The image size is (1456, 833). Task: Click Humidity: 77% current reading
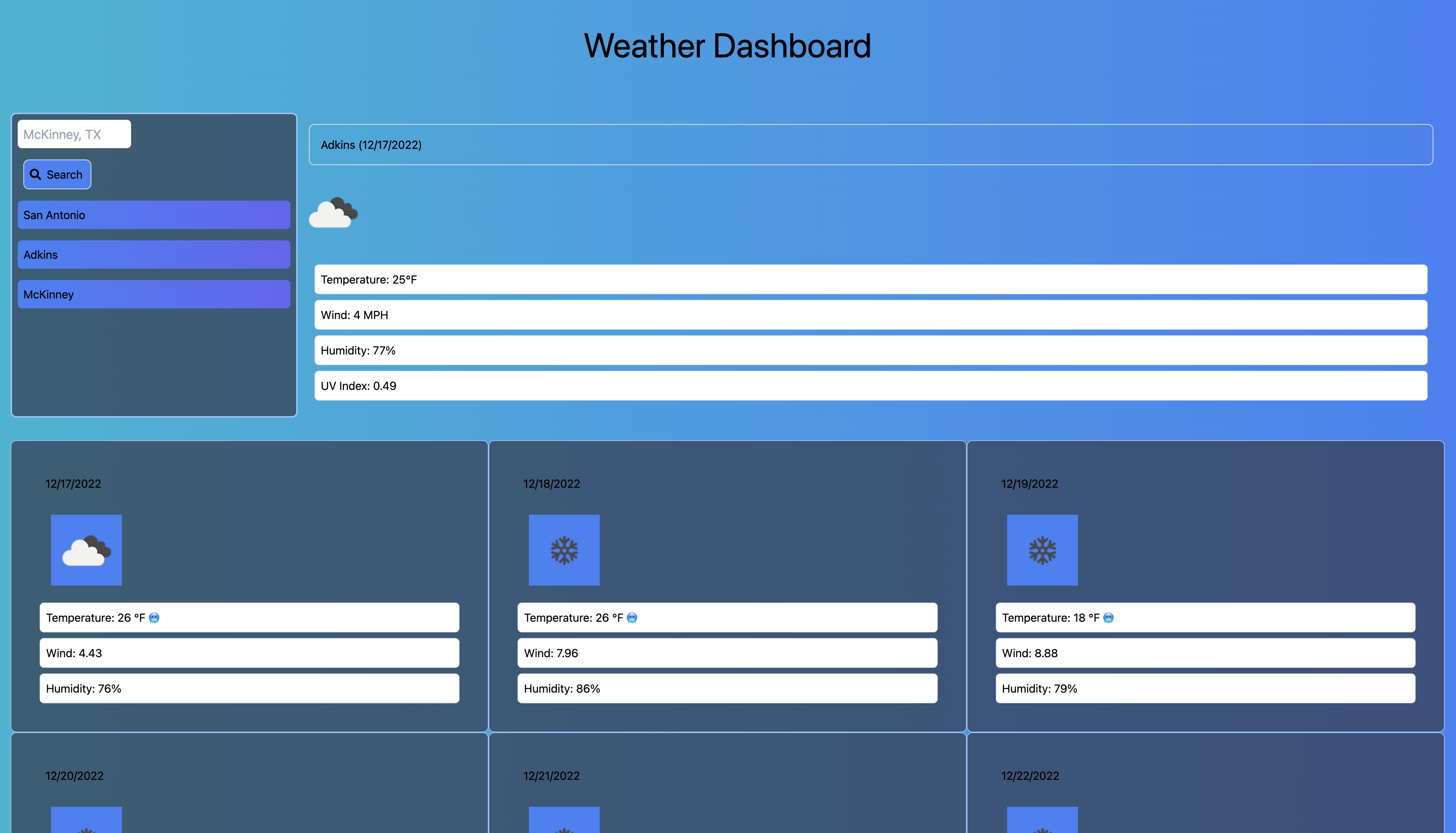(871, 351)
